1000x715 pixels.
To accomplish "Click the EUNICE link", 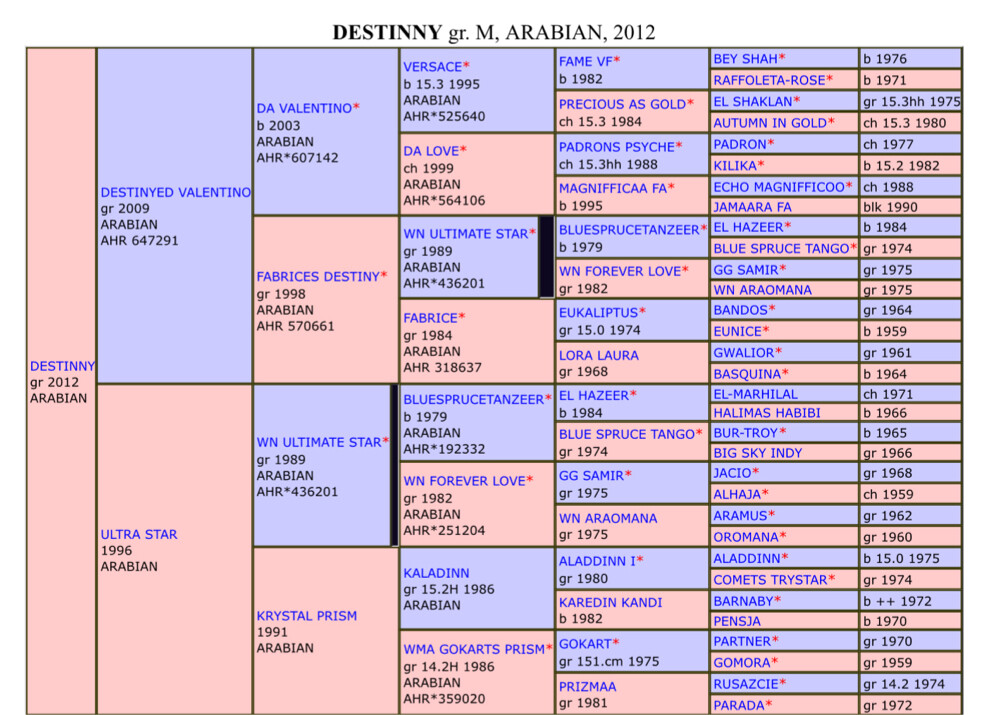I will [737, 331].
